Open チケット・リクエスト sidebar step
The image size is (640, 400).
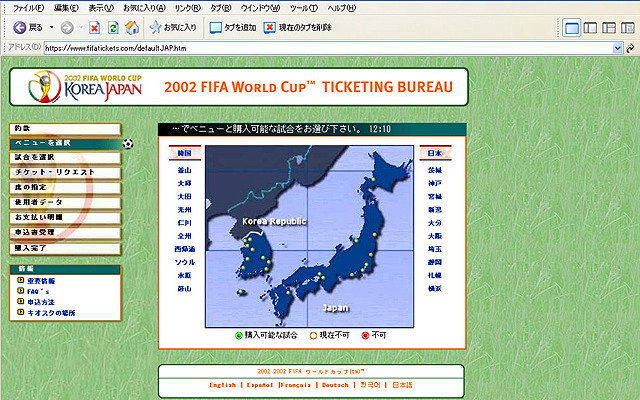click(65, 173)
